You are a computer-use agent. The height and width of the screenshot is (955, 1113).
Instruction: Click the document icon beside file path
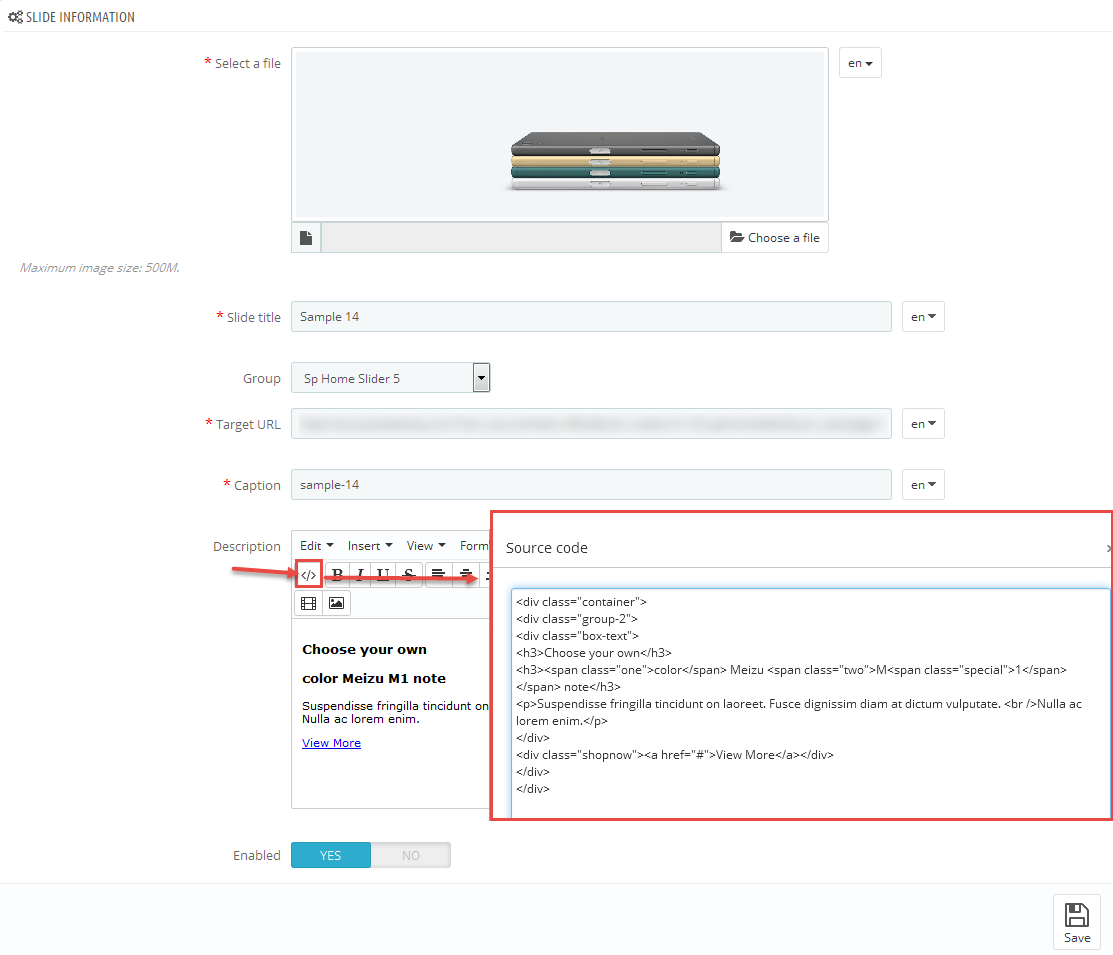306,238
